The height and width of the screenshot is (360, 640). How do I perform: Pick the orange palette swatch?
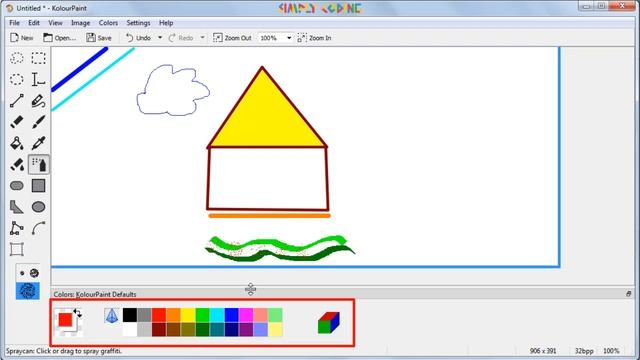click(x=173, y=315)
